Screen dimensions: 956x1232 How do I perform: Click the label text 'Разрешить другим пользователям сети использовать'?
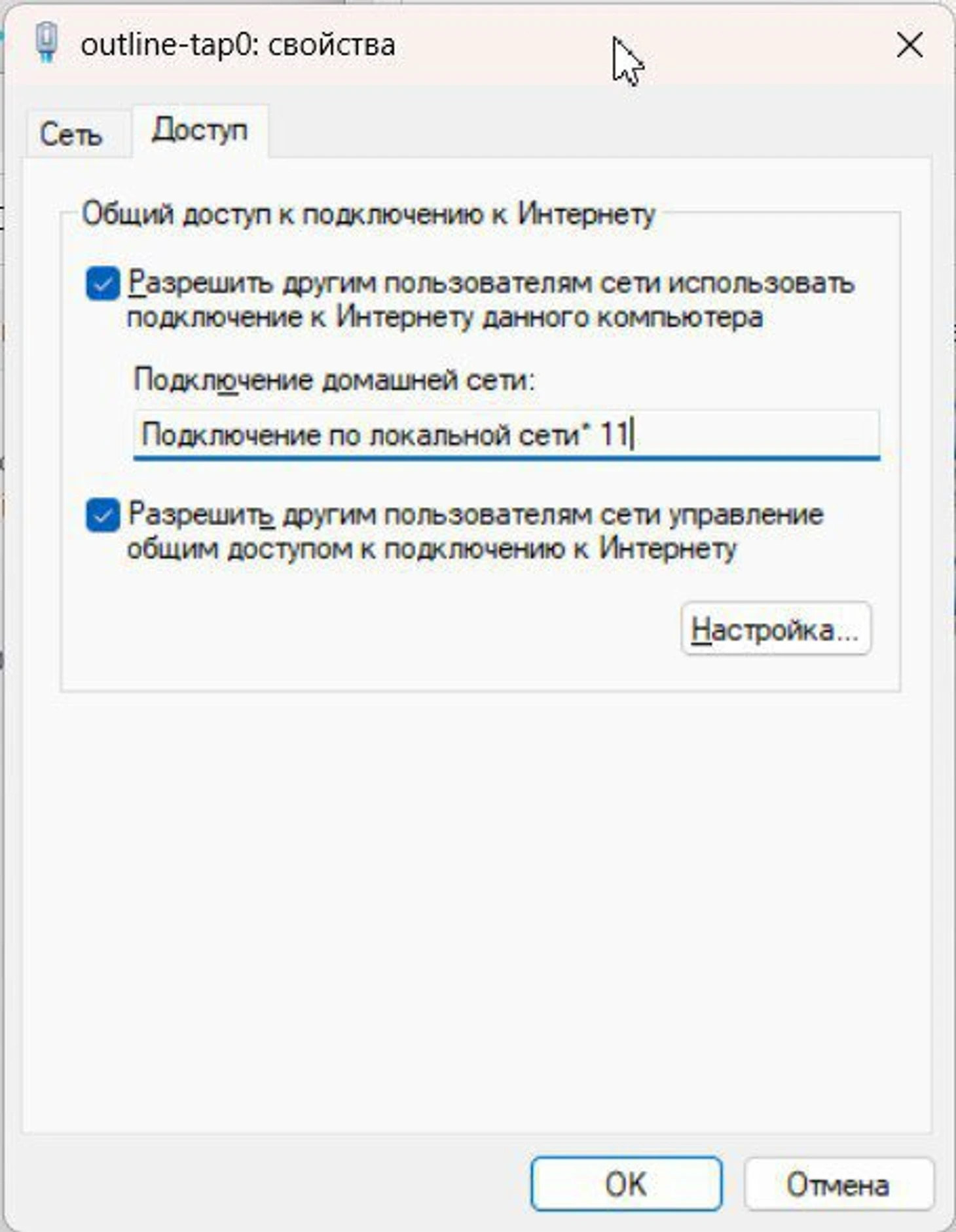[491, 283]
